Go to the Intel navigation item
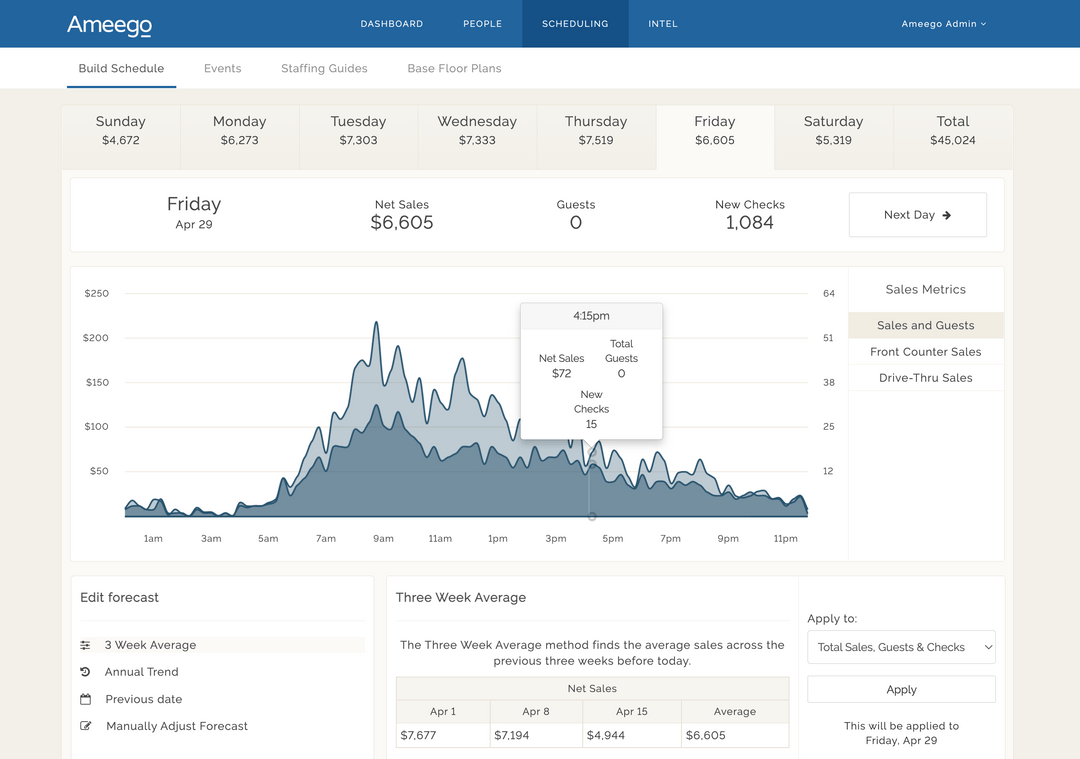The width and height of the screenshot is (1080, 759). tap(662, 24)
